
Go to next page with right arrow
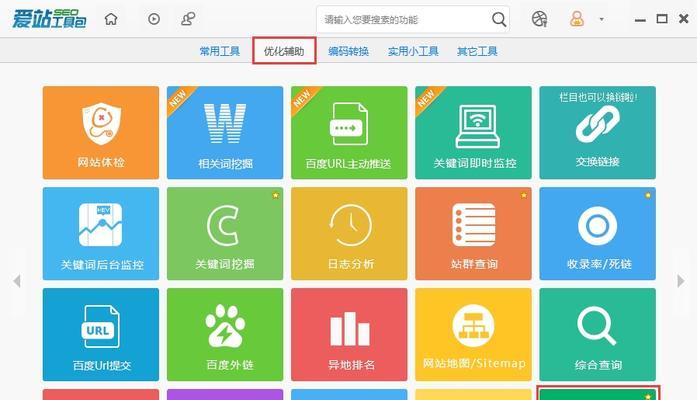pos(681,281)
